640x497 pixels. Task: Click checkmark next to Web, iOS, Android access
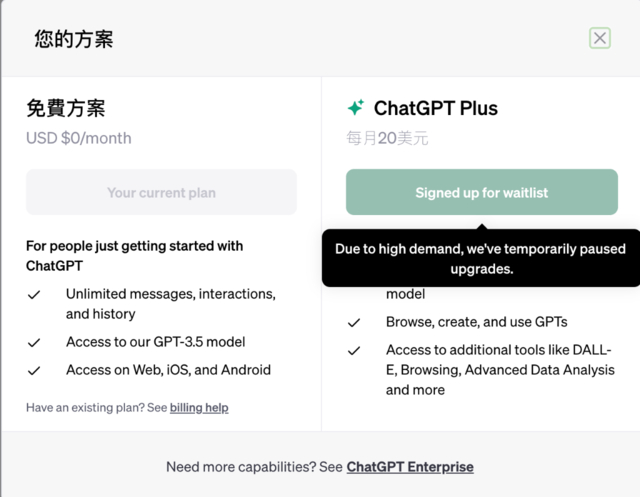[x=34, y=370]
